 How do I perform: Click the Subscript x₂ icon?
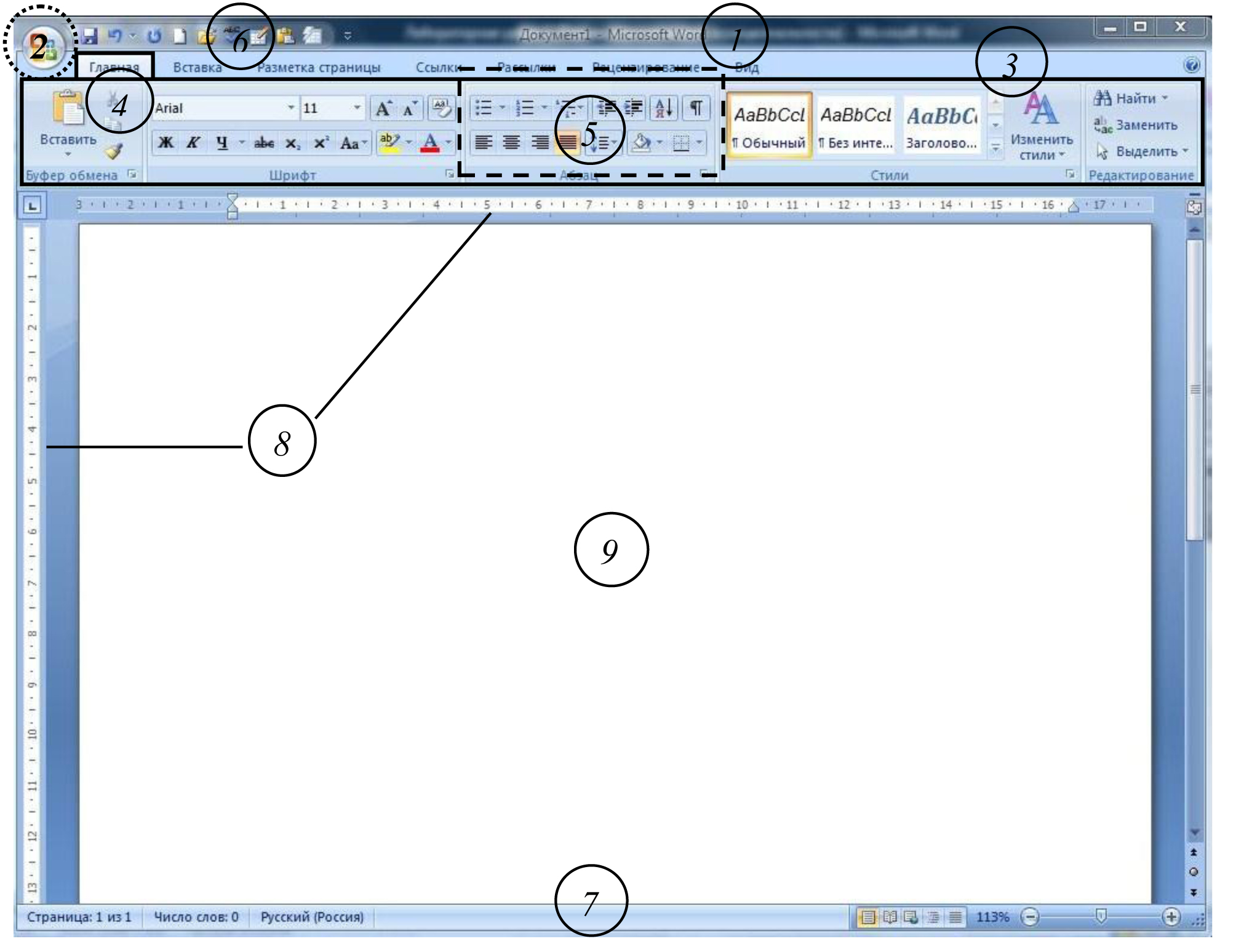[292, 143]
